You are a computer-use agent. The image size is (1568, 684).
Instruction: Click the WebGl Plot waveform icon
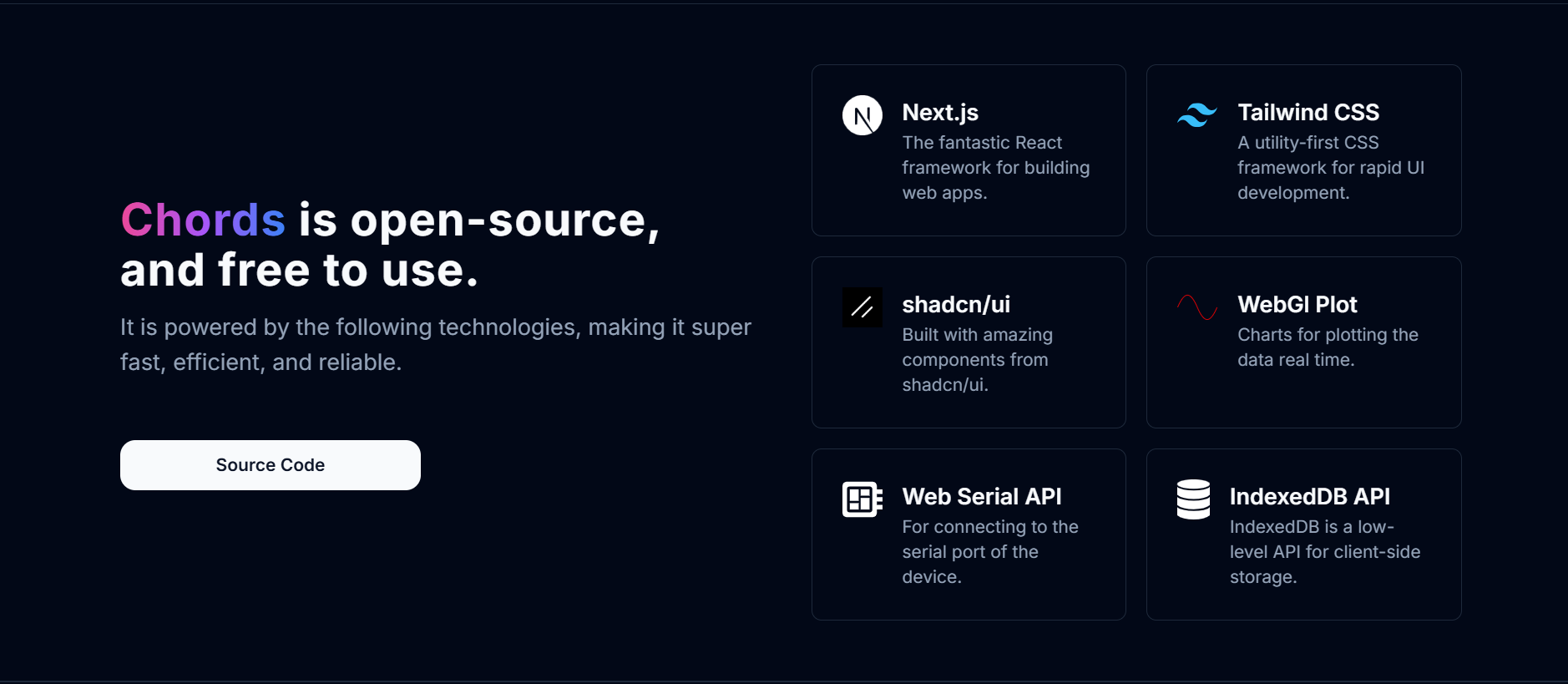[1197, 307]
